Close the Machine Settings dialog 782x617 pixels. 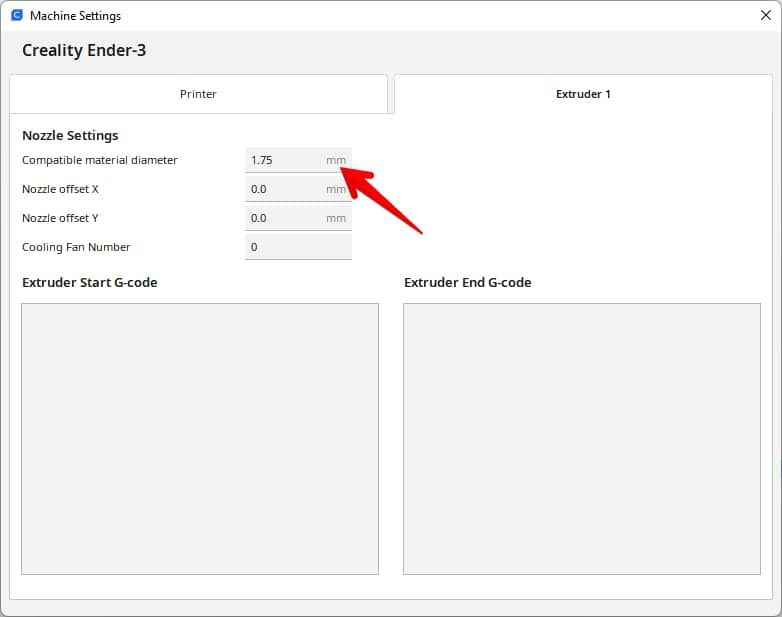pos(765,16)
